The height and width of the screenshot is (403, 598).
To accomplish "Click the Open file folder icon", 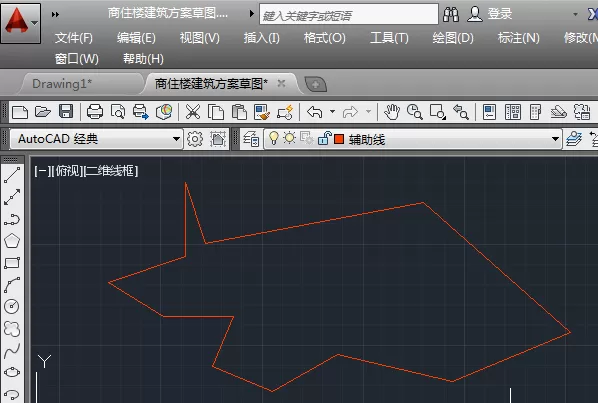I will (x=43, y=112).
